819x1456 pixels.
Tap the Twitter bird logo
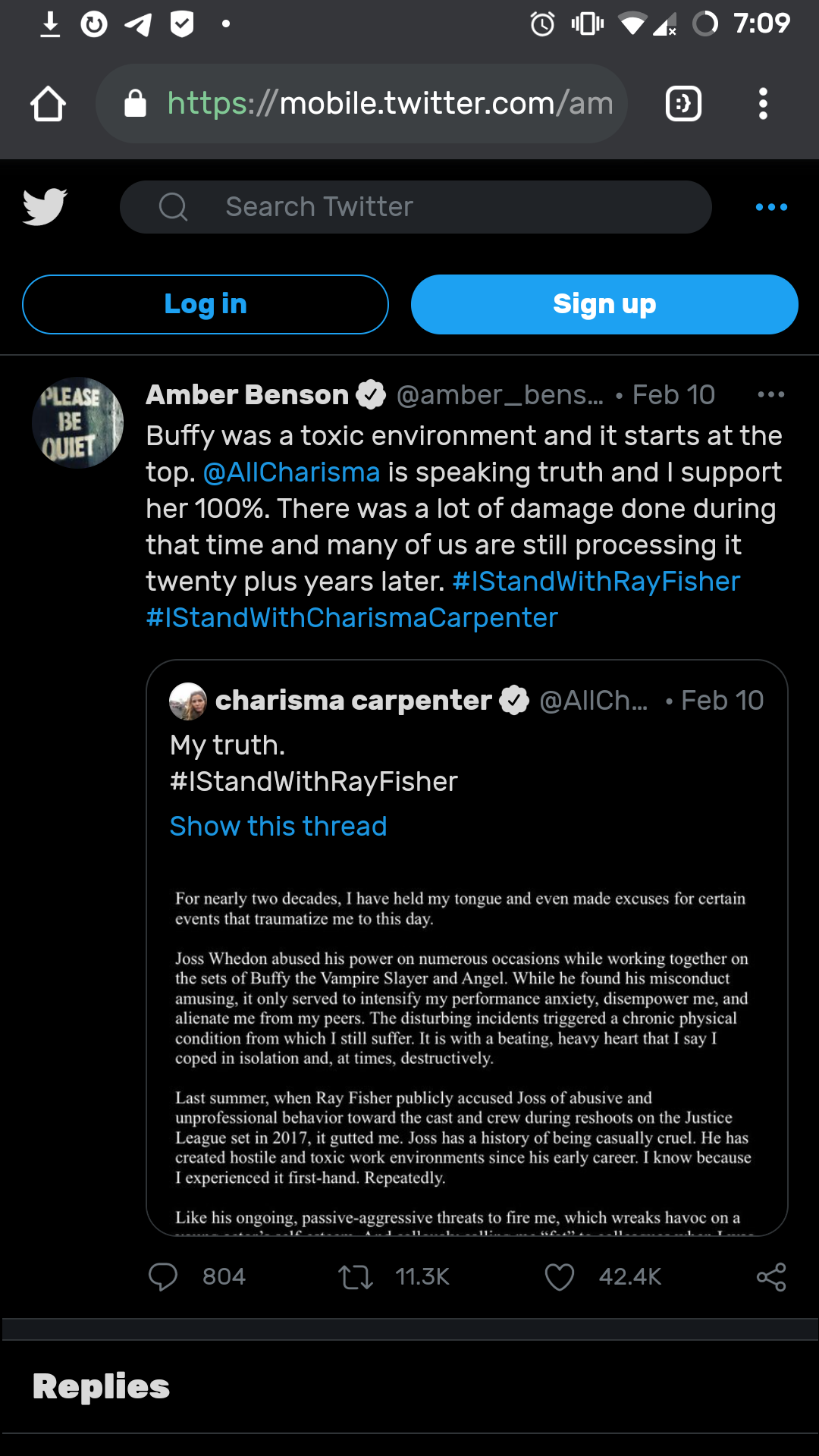tap(45, 207)
